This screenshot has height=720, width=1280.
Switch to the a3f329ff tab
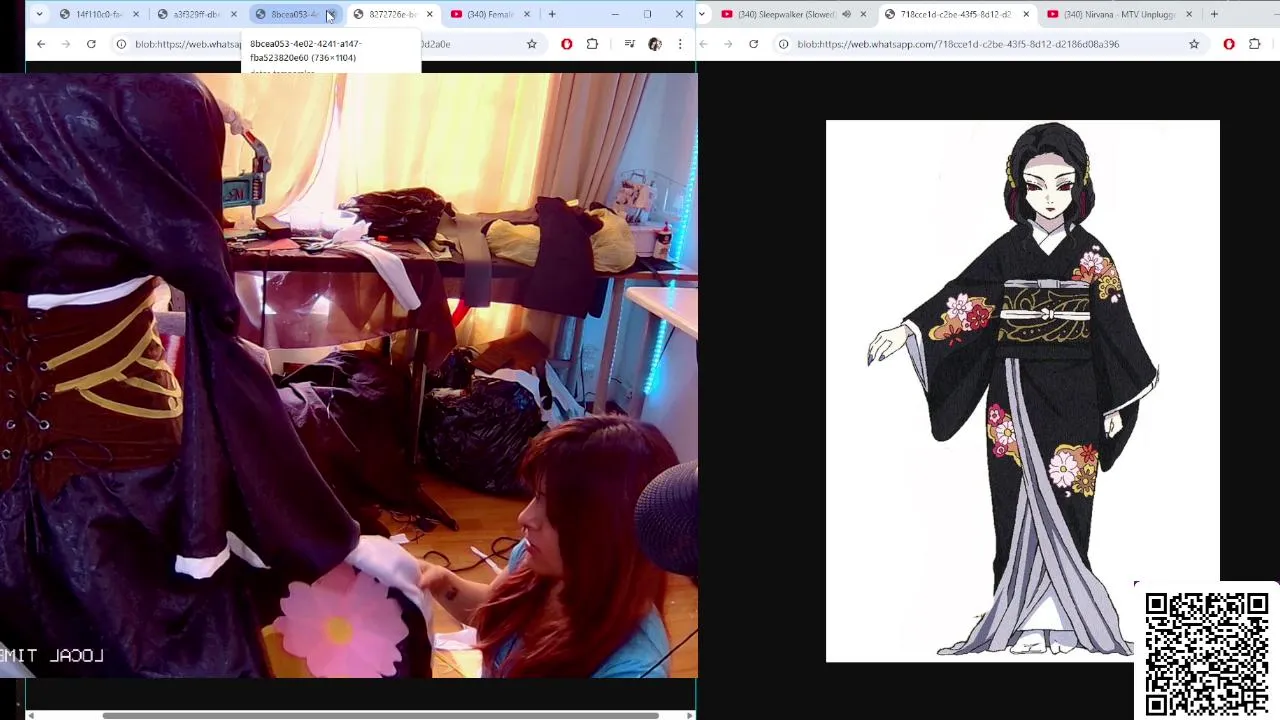click(196, 14)
